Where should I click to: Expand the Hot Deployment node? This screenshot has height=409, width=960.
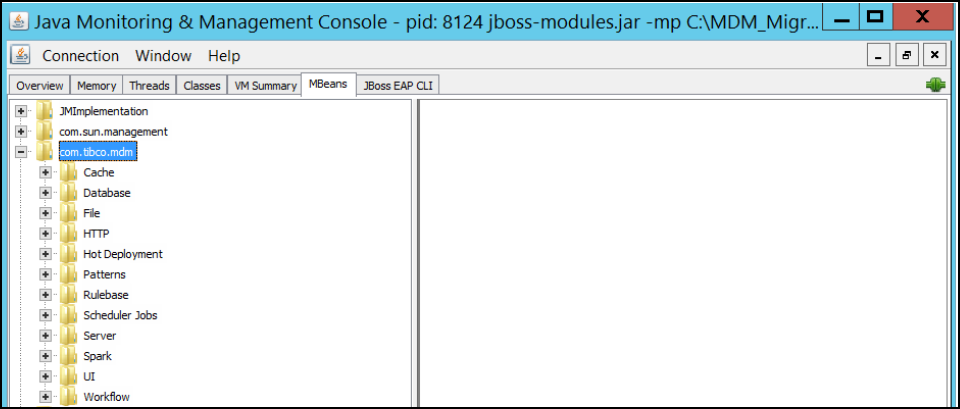pos(45,254)
